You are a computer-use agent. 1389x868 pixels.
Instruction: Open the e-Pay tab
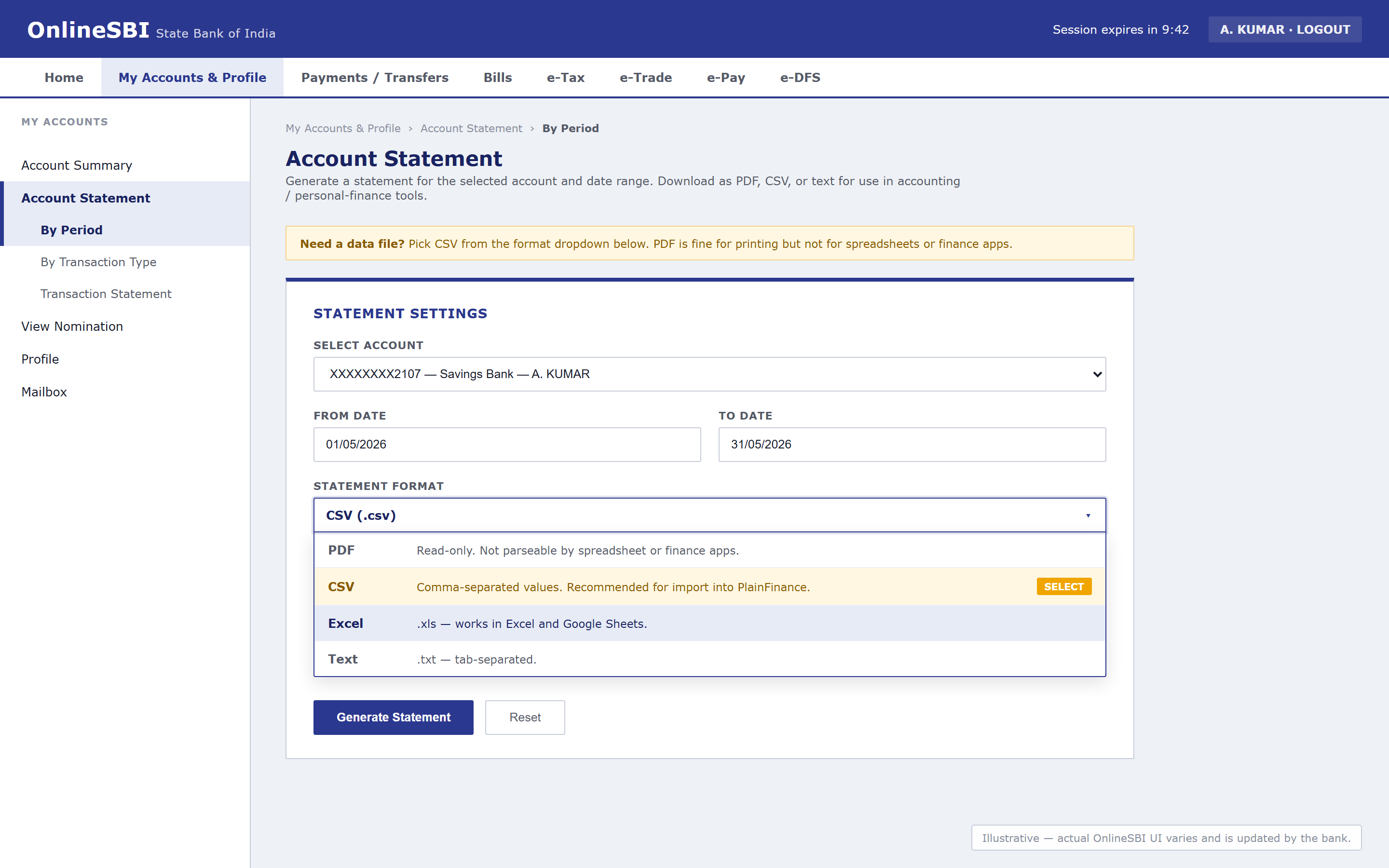coord(726,78)
